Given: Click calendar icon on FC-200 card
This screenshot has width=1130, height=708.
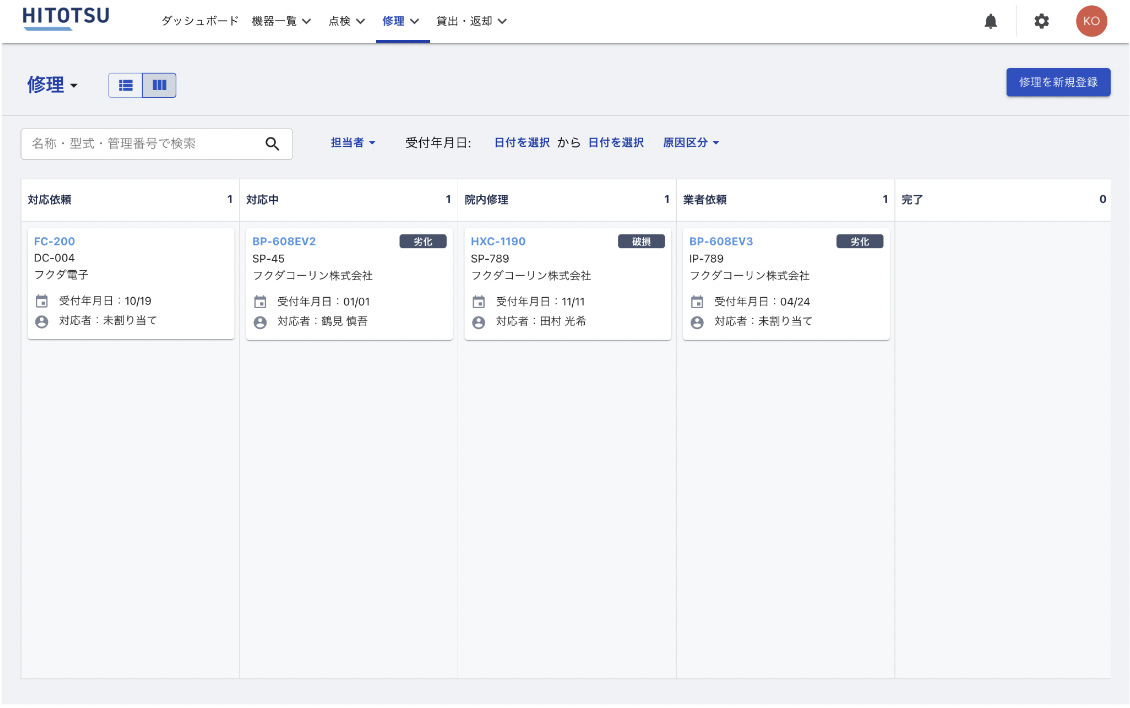Looking at the screenshot, I should tap(42, 301).
